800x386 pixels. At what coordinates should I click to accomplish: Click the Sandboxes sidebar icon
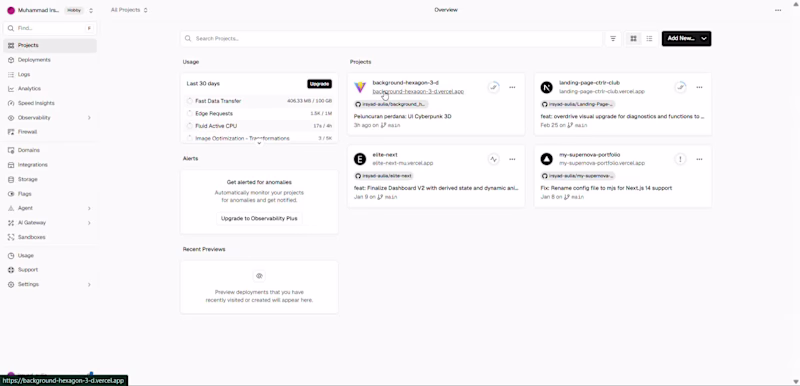11,237
